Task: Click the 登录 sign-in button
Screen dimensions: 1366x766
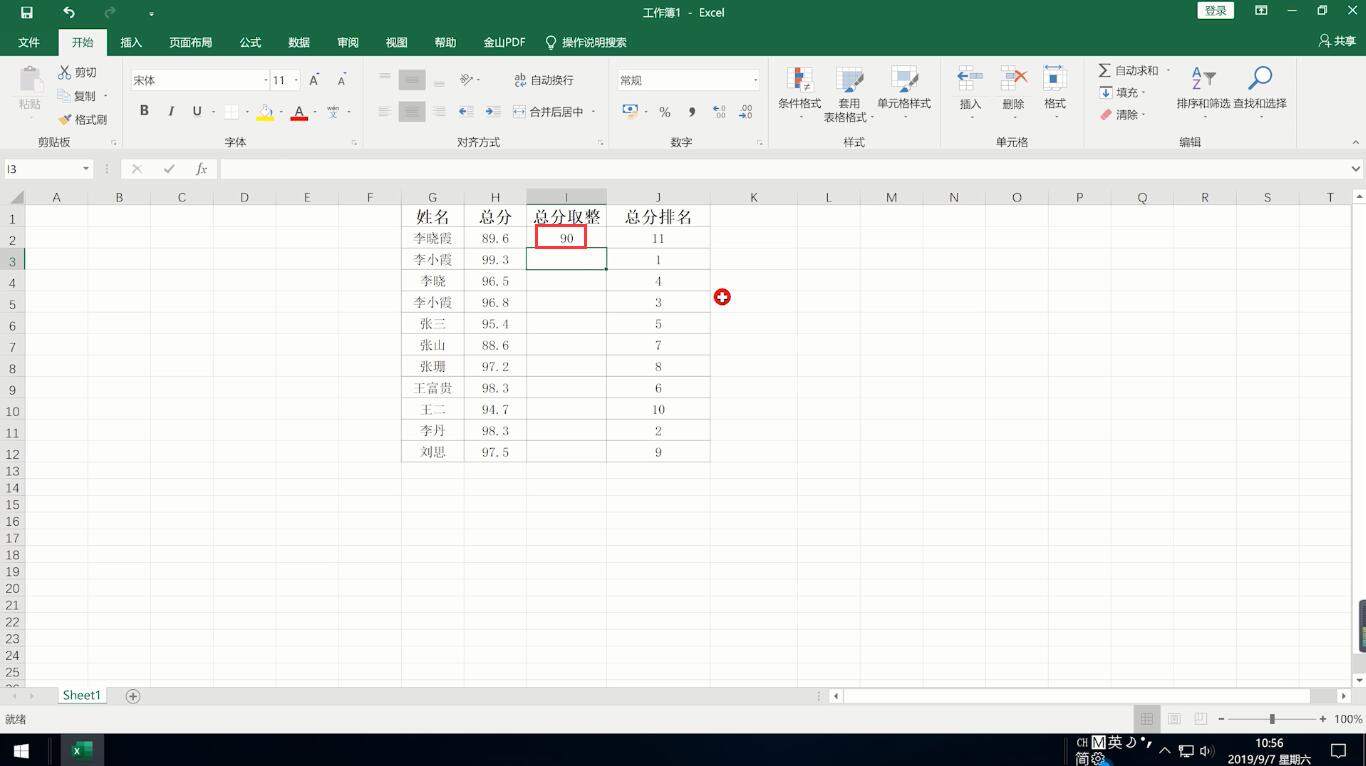Action: [1215, 11]
